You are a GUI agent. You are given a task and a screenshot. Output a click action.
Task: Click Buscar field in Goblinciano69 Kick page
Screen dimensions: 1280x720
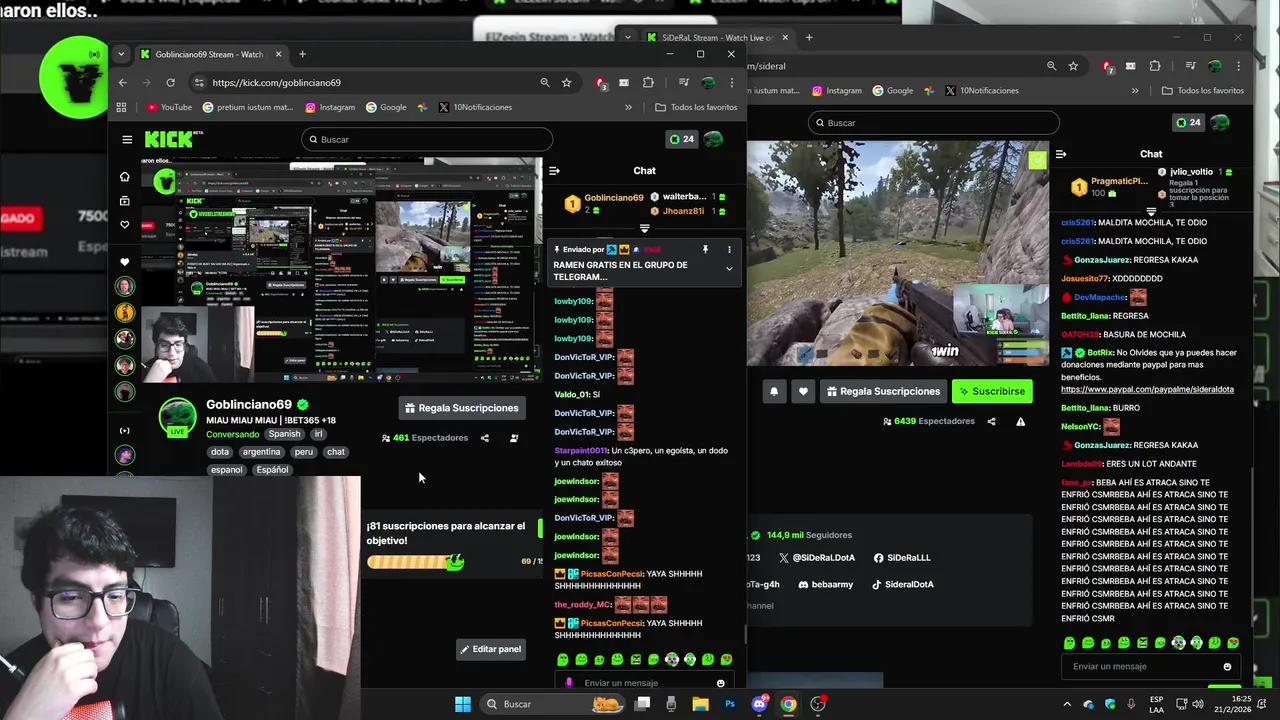click(427, 140)
